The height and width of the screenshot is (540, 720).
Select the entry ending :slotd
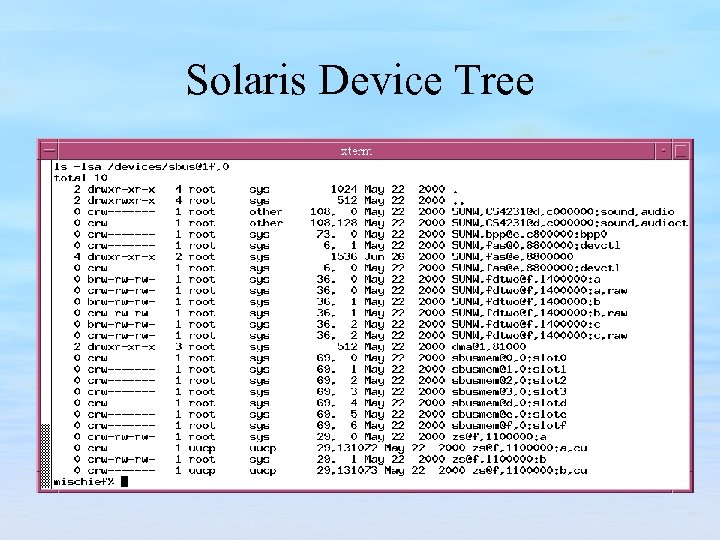point(509,403)
